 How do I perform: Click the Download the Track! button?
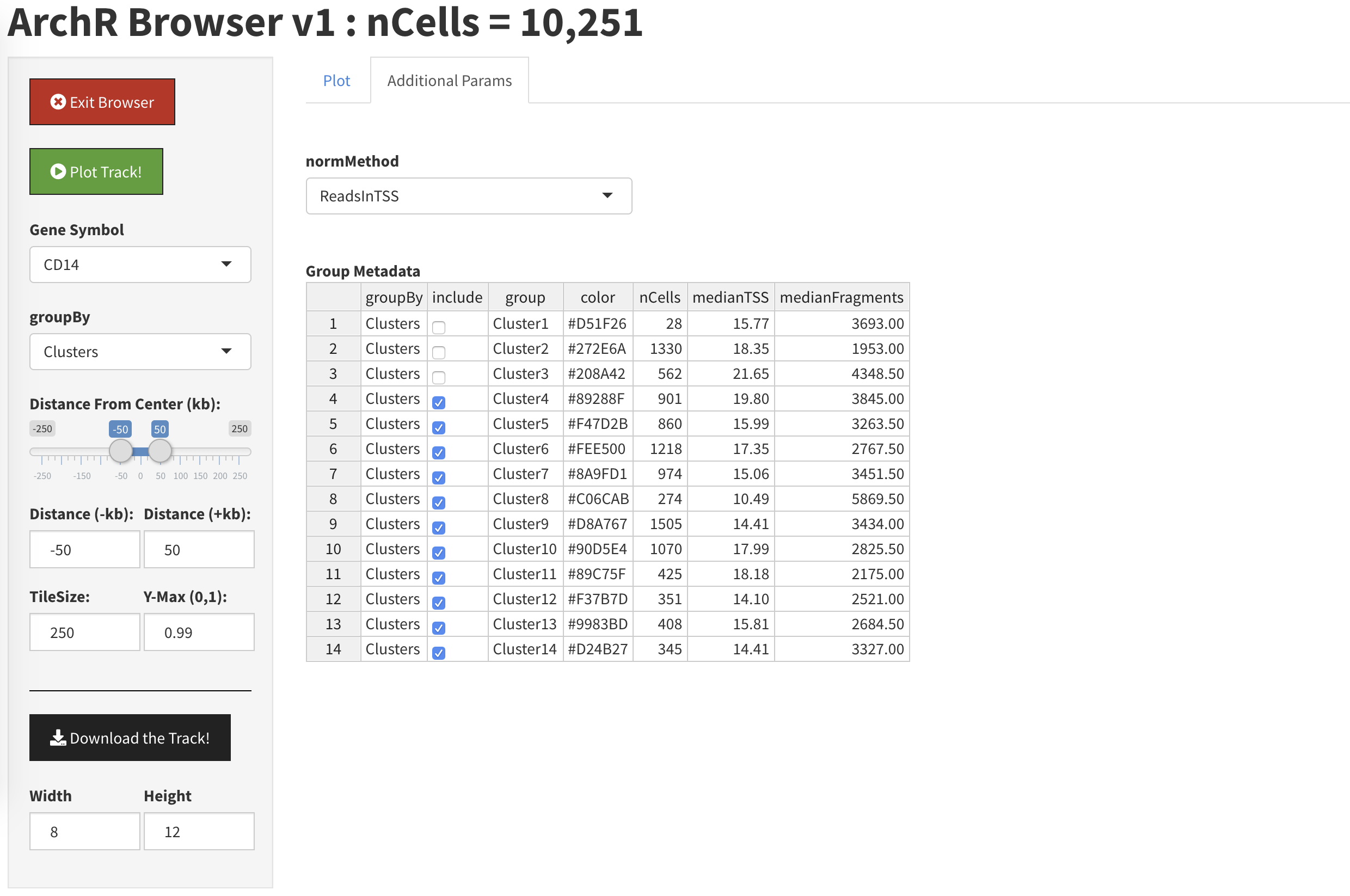[x=130, y=738]
